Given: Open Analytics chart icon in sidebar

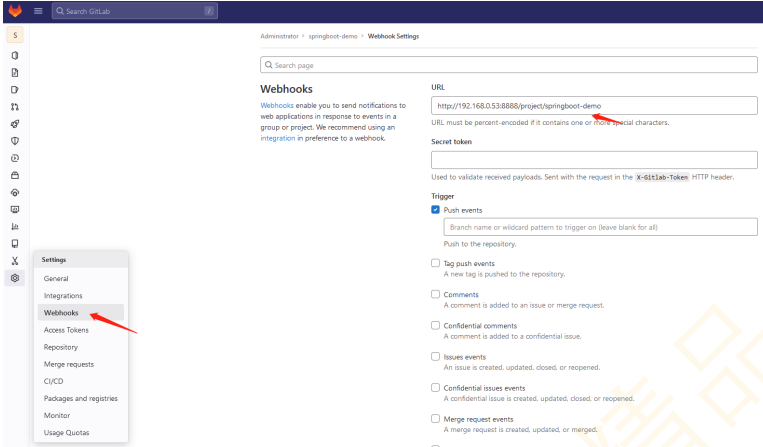Looking at the screenshot, I should coord(15,226).
